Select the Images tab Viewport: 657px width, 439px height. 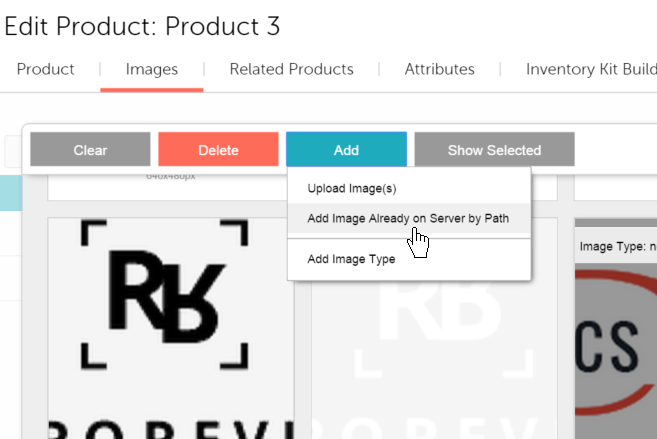pyautogui.click(x=152, y=69)
